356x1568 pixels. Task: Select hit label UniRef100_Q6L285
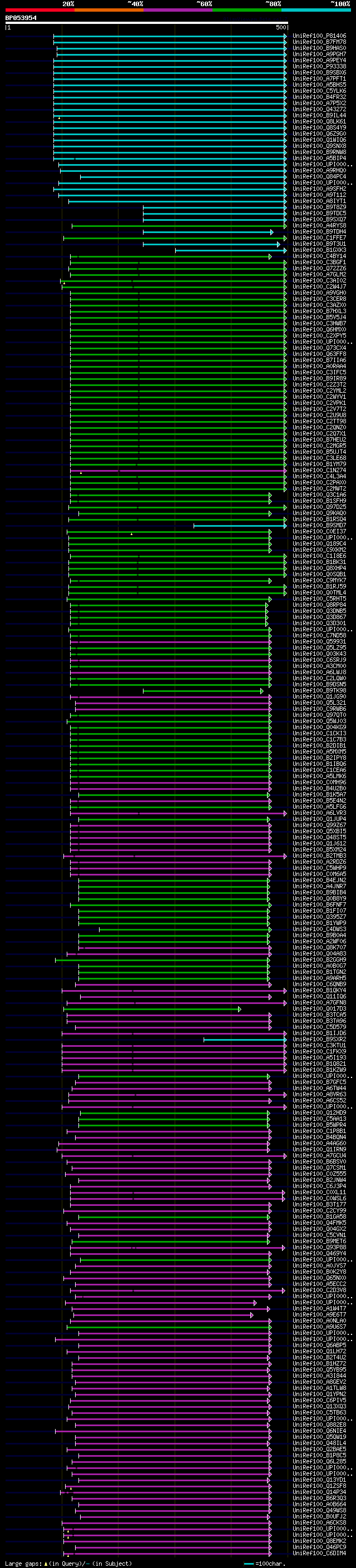click(x=319, y=1461)
